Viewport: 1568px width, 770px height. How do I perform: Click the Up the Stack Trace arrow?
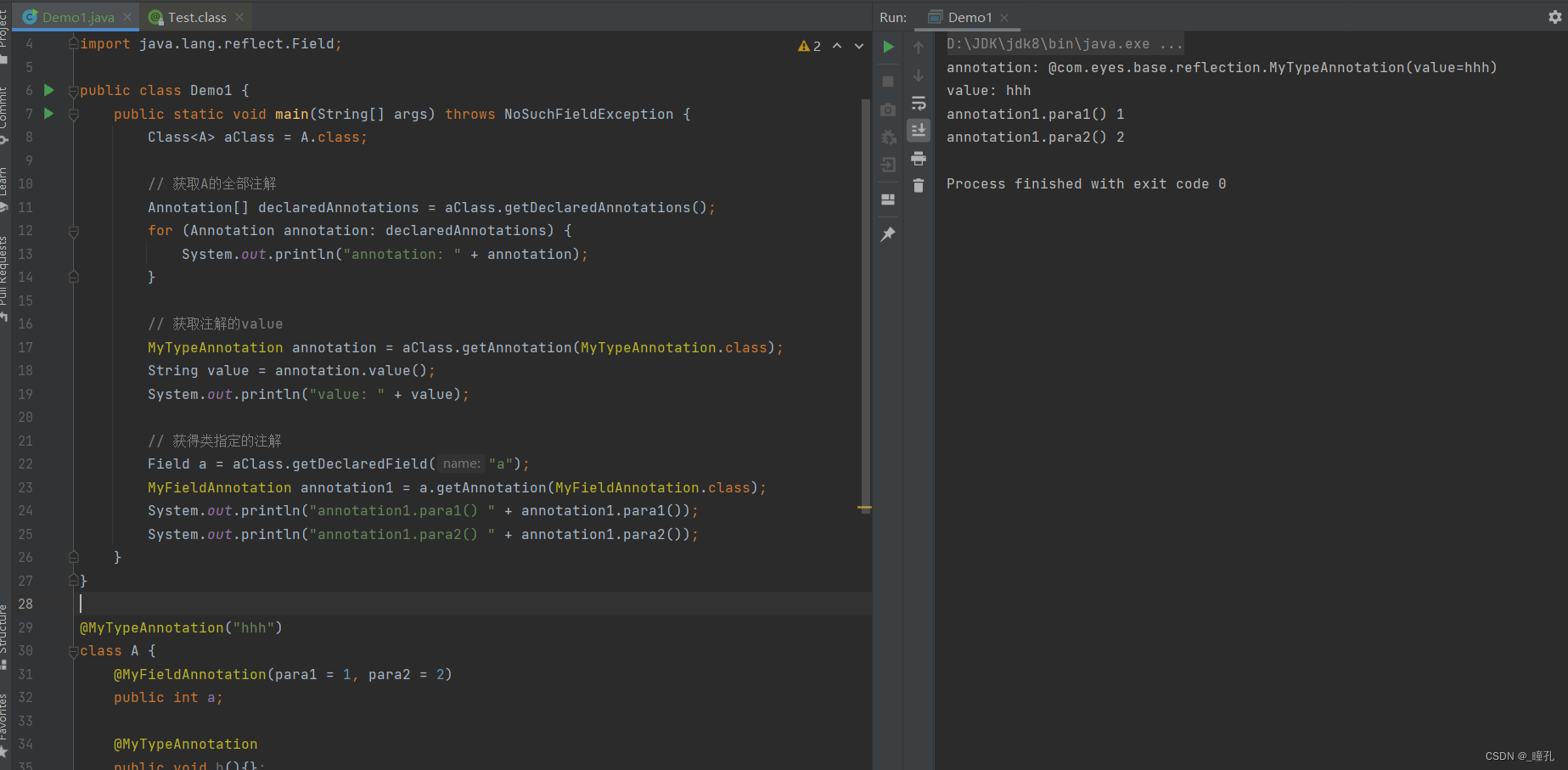click(919, 48)
